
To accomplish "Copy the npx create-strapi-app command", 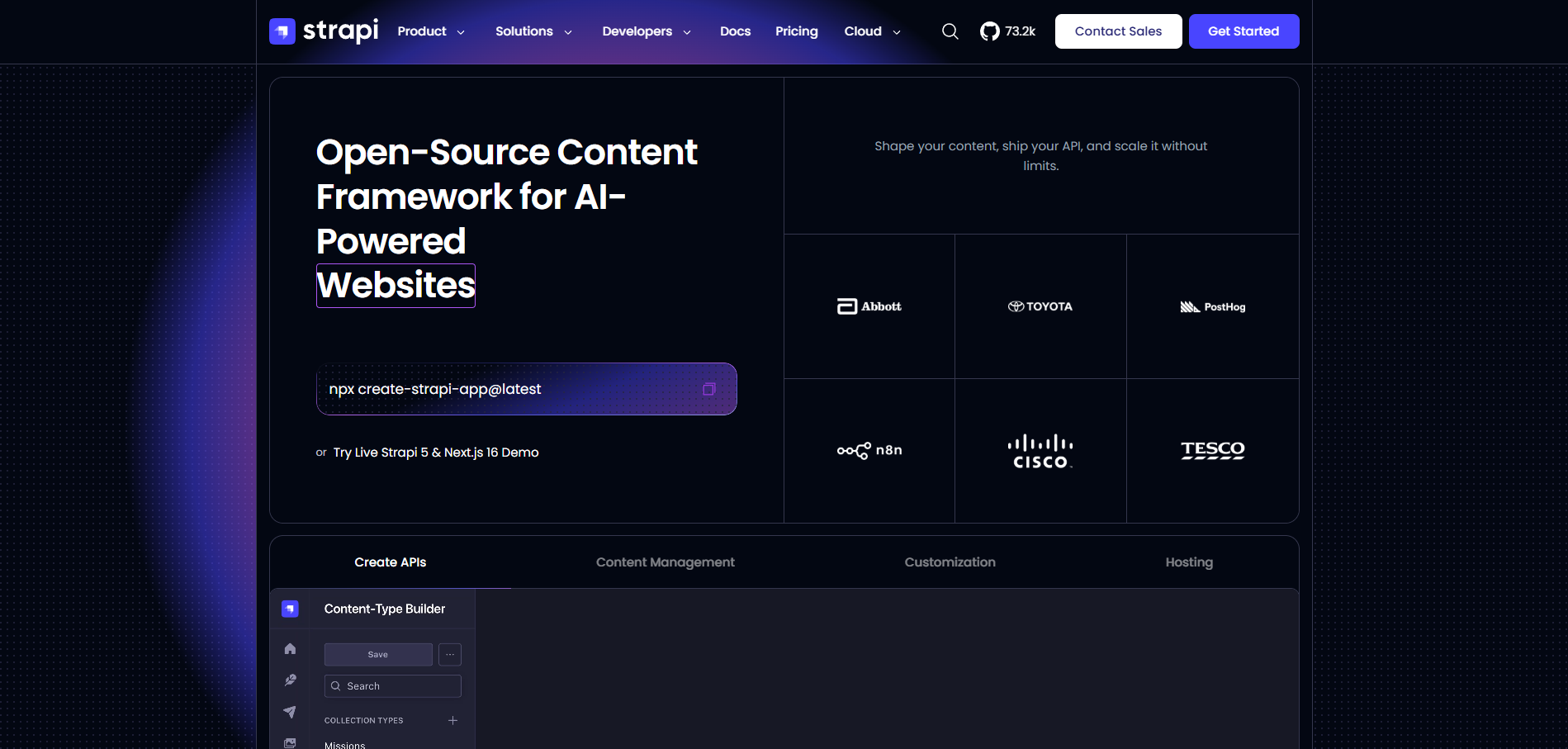I will click(x=708, y=389).
